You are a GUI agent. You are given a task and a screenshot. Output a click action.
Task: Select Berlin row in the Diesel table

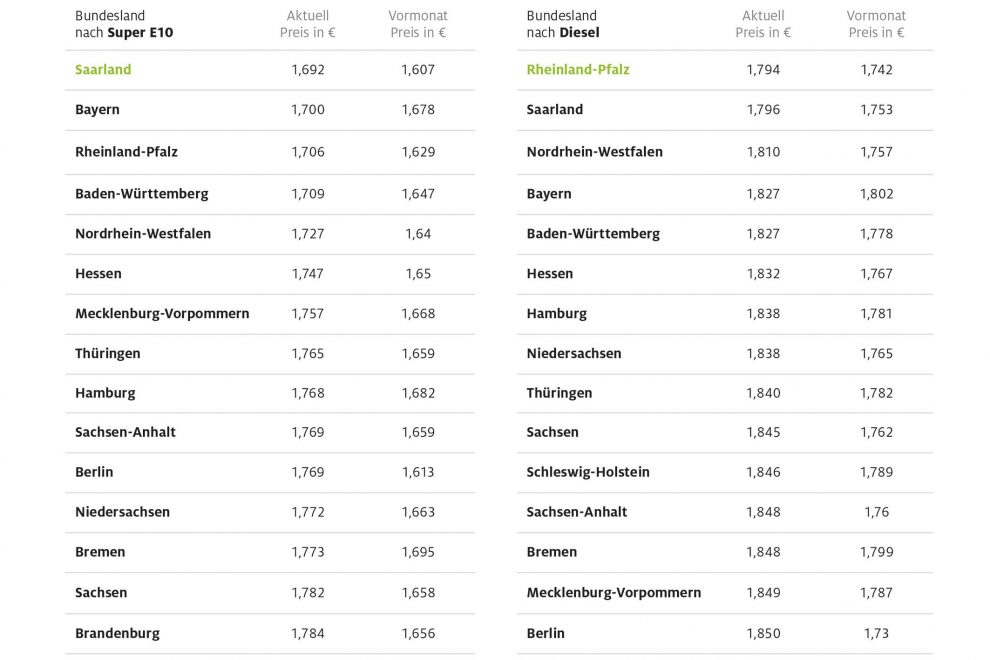tap(545, 633)
